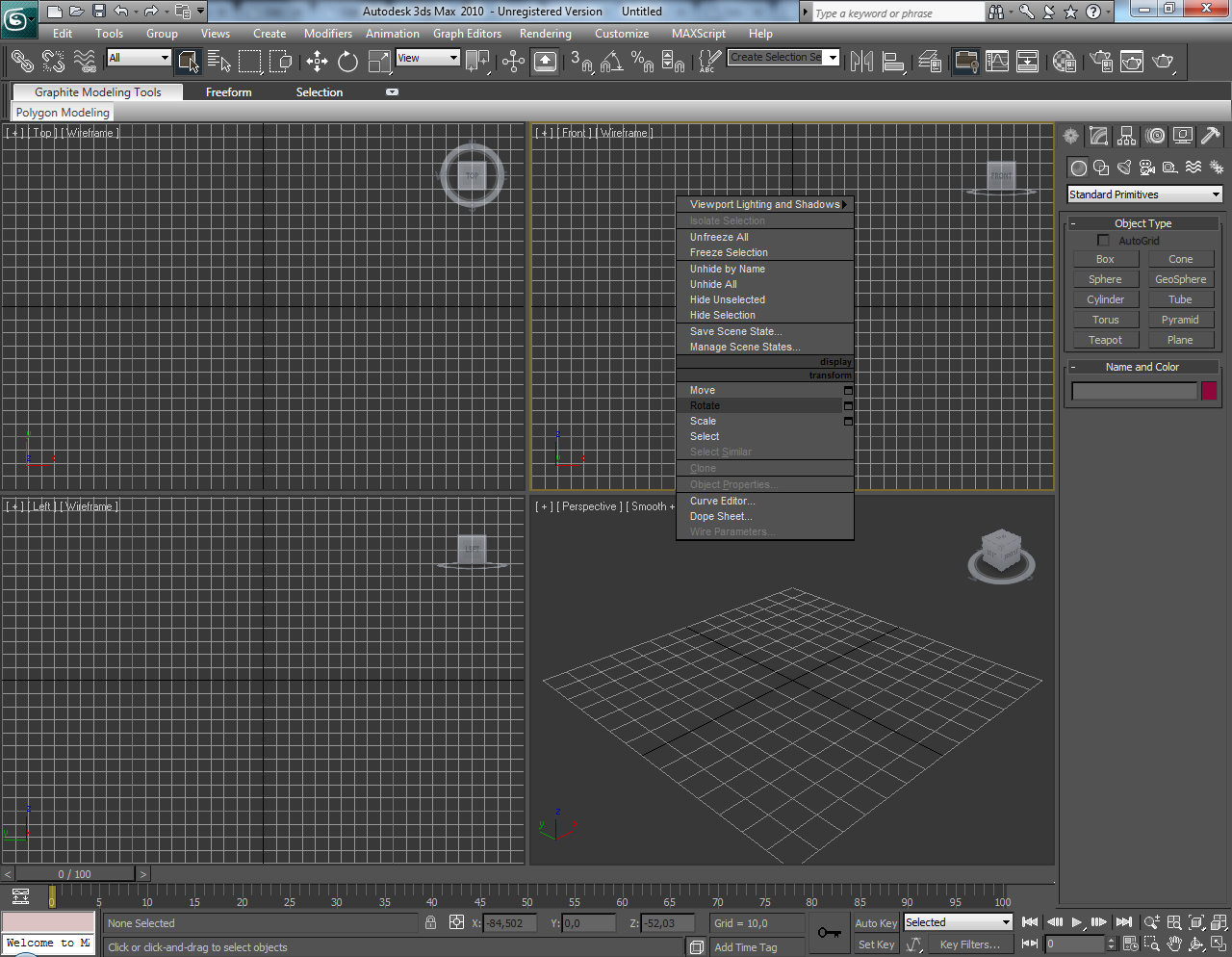Open the Modifiers menu

[328, 34]
